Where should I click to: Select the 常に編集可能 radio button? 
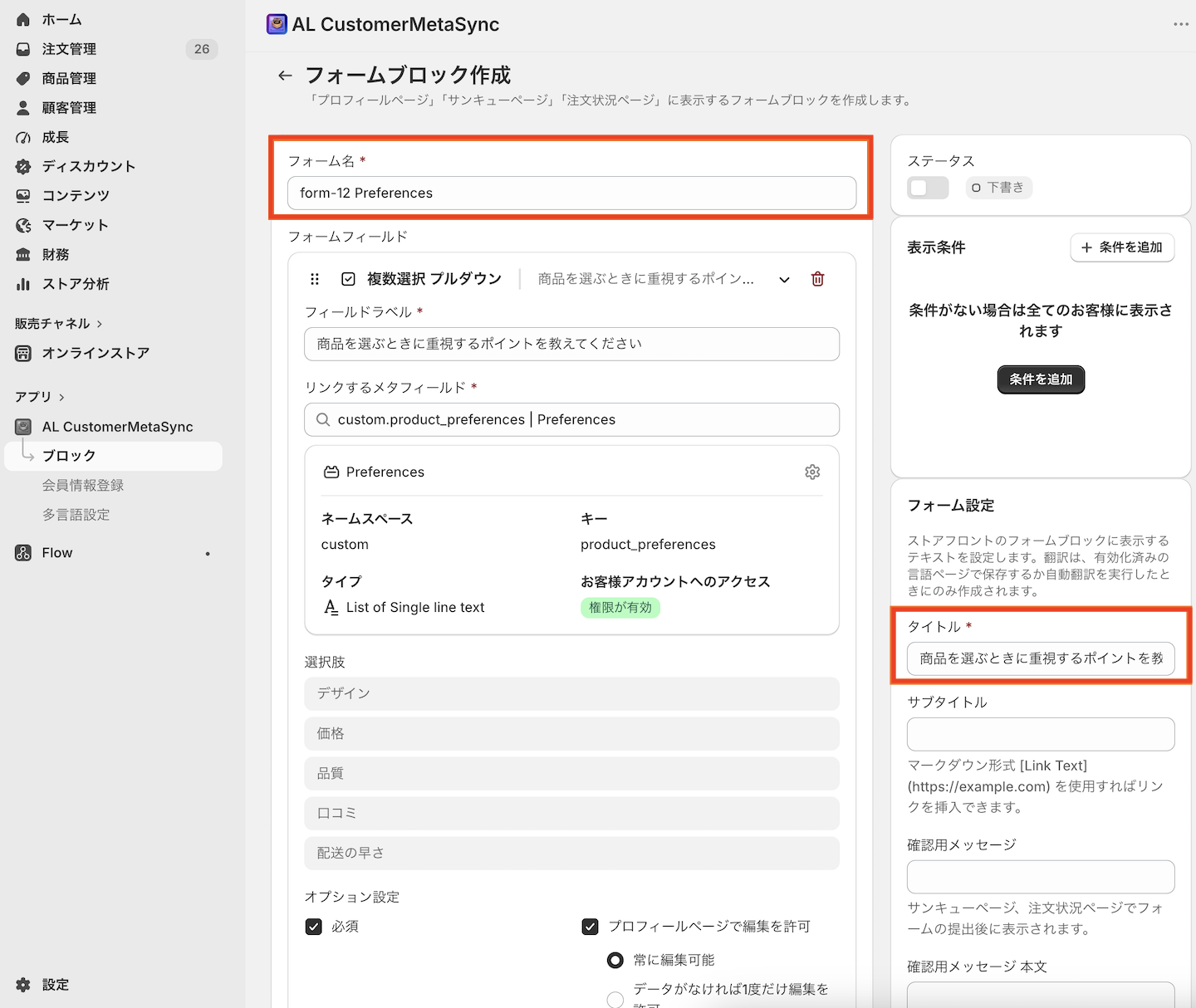[615, 961]
